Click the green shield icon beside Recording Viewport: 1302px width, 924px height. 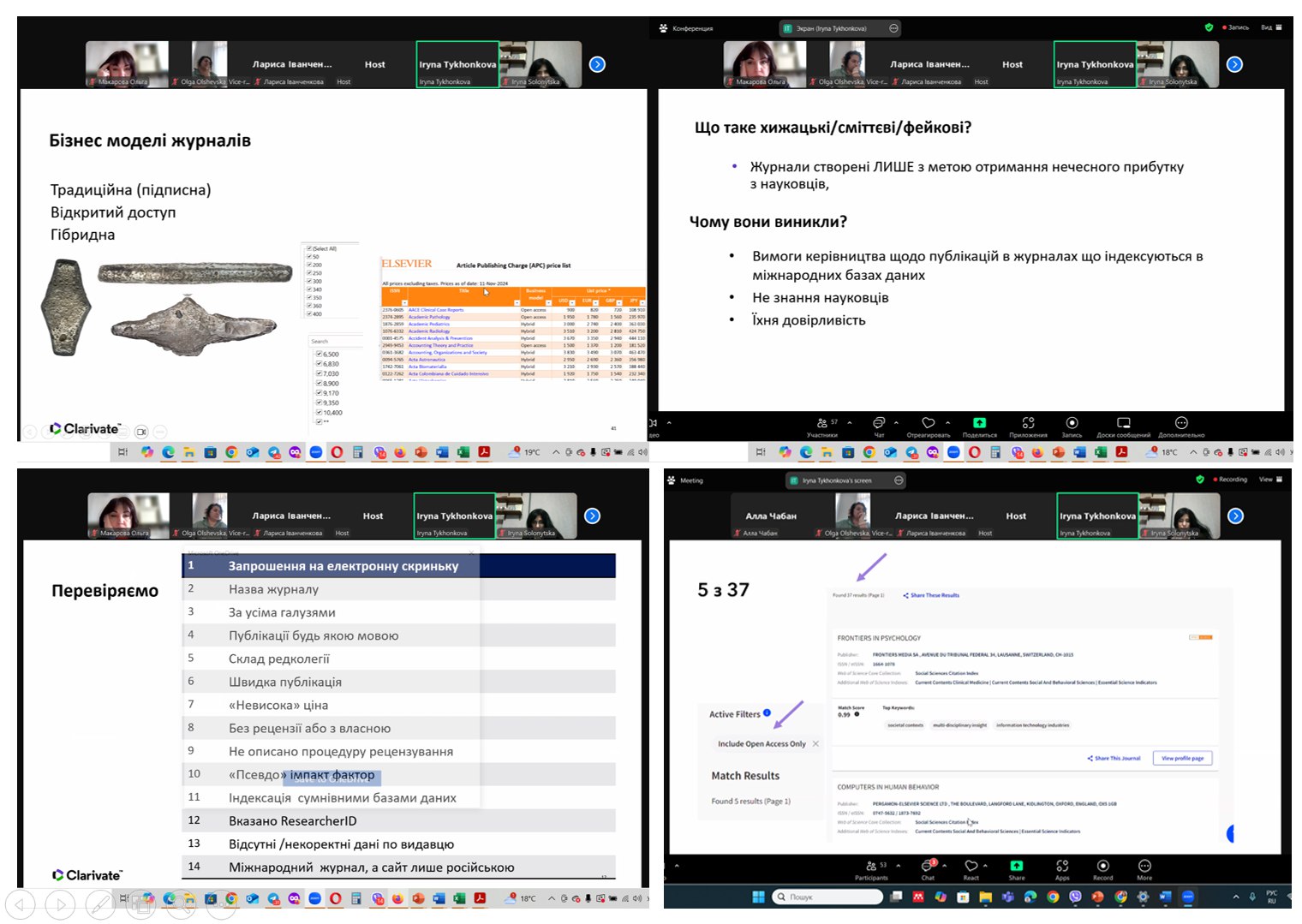pos(1200,480)
